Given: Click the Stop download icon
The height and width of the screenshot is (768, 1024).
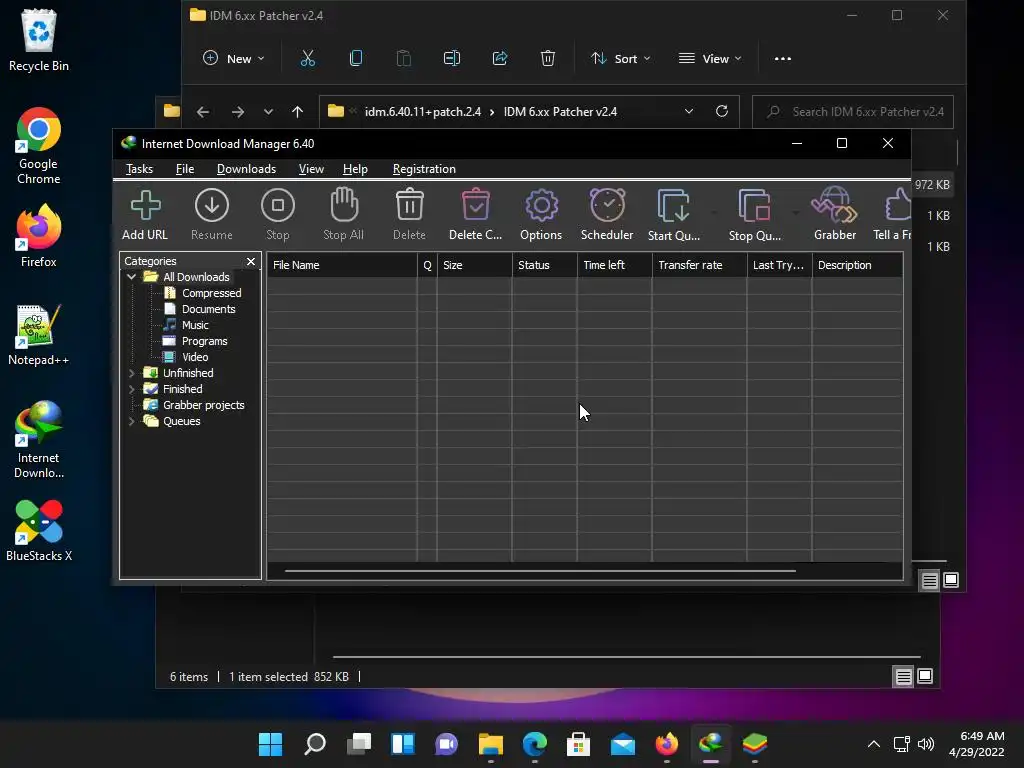Looking at the screenshot, I should pyautogui.click(x=278, y=206).
